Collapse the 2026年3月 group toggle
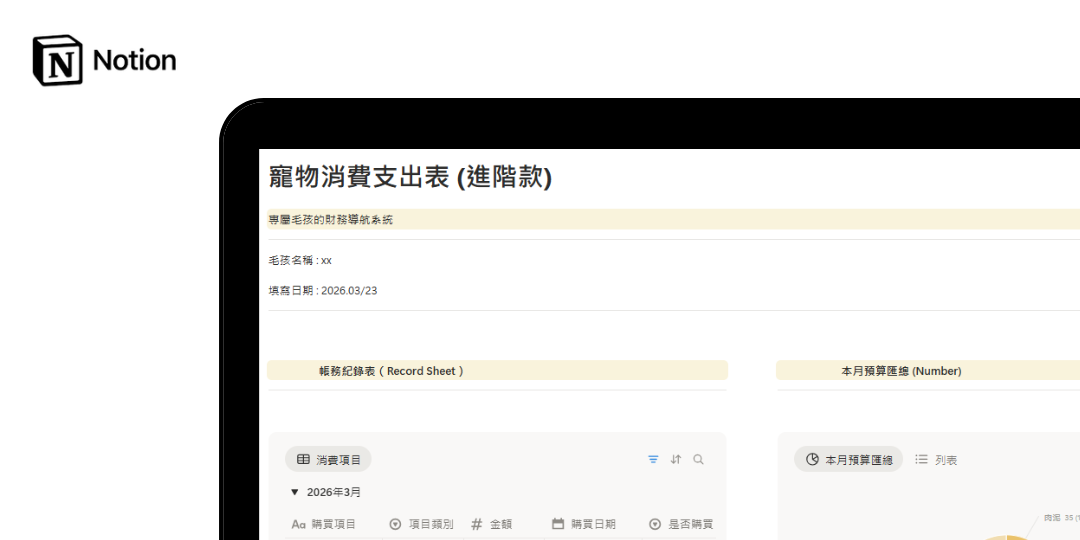This screenshot has height=540, width=1080. [294, 492]
